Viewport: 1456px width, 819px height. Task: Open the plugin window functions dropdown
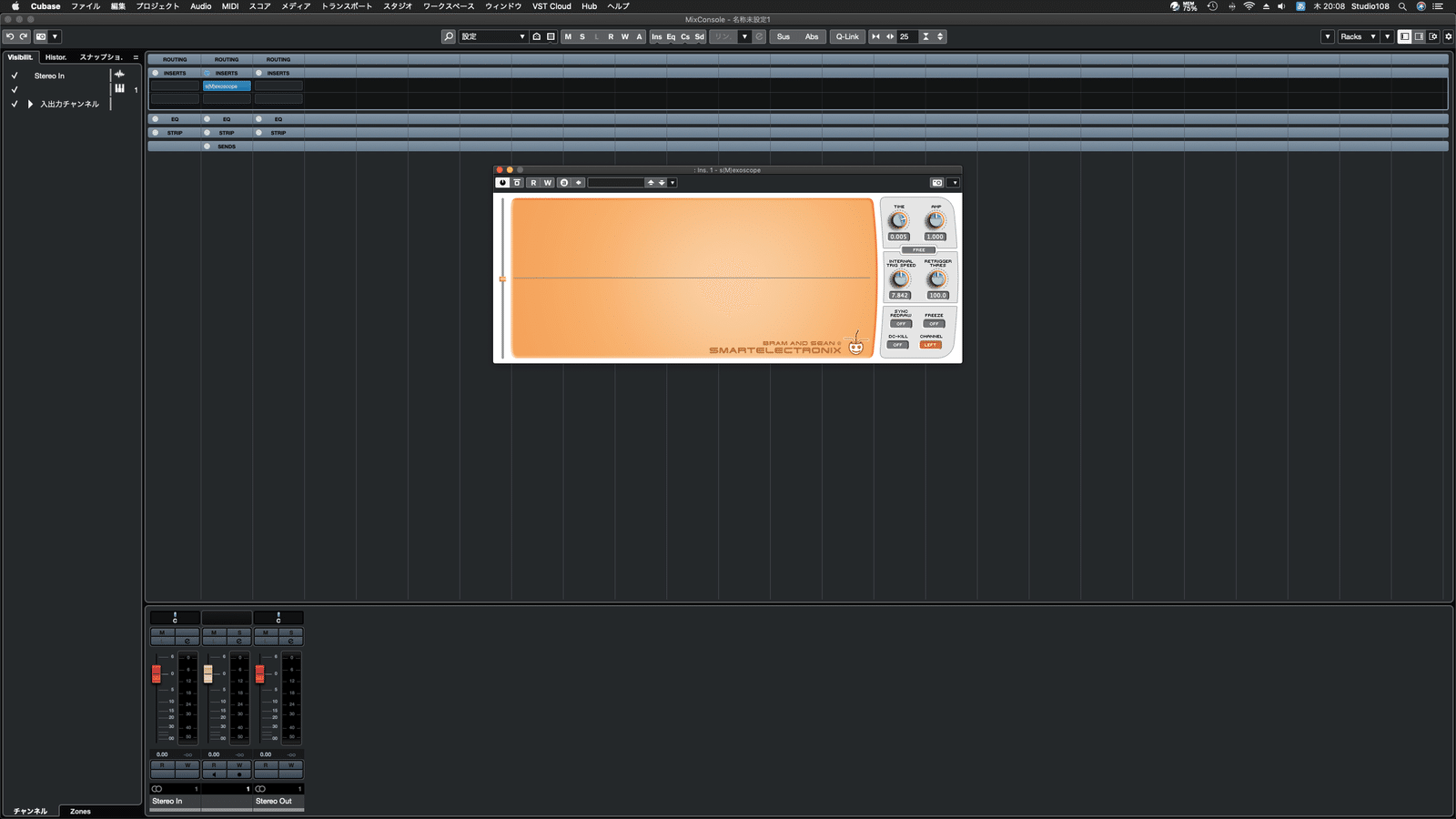[x=954, y=183]
